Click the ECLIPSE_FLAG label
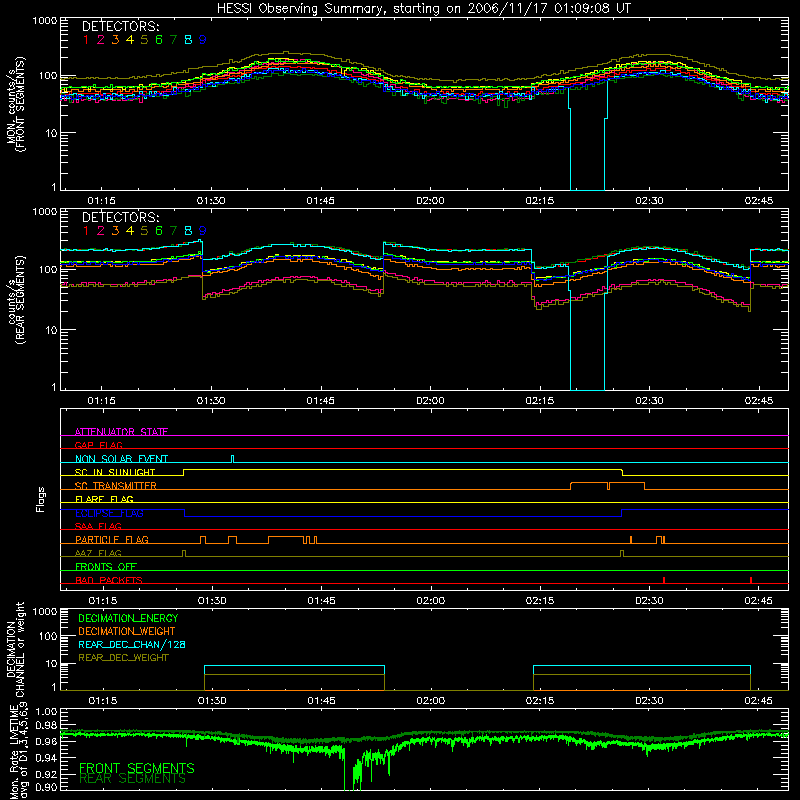This screenshot has width=800, height=800. tap(109, 513)
